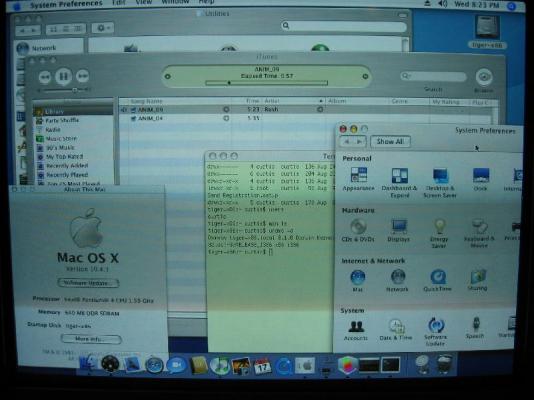Click Finder icon in Dock
This screenshot has height=400, width=534.
point(89,364)
